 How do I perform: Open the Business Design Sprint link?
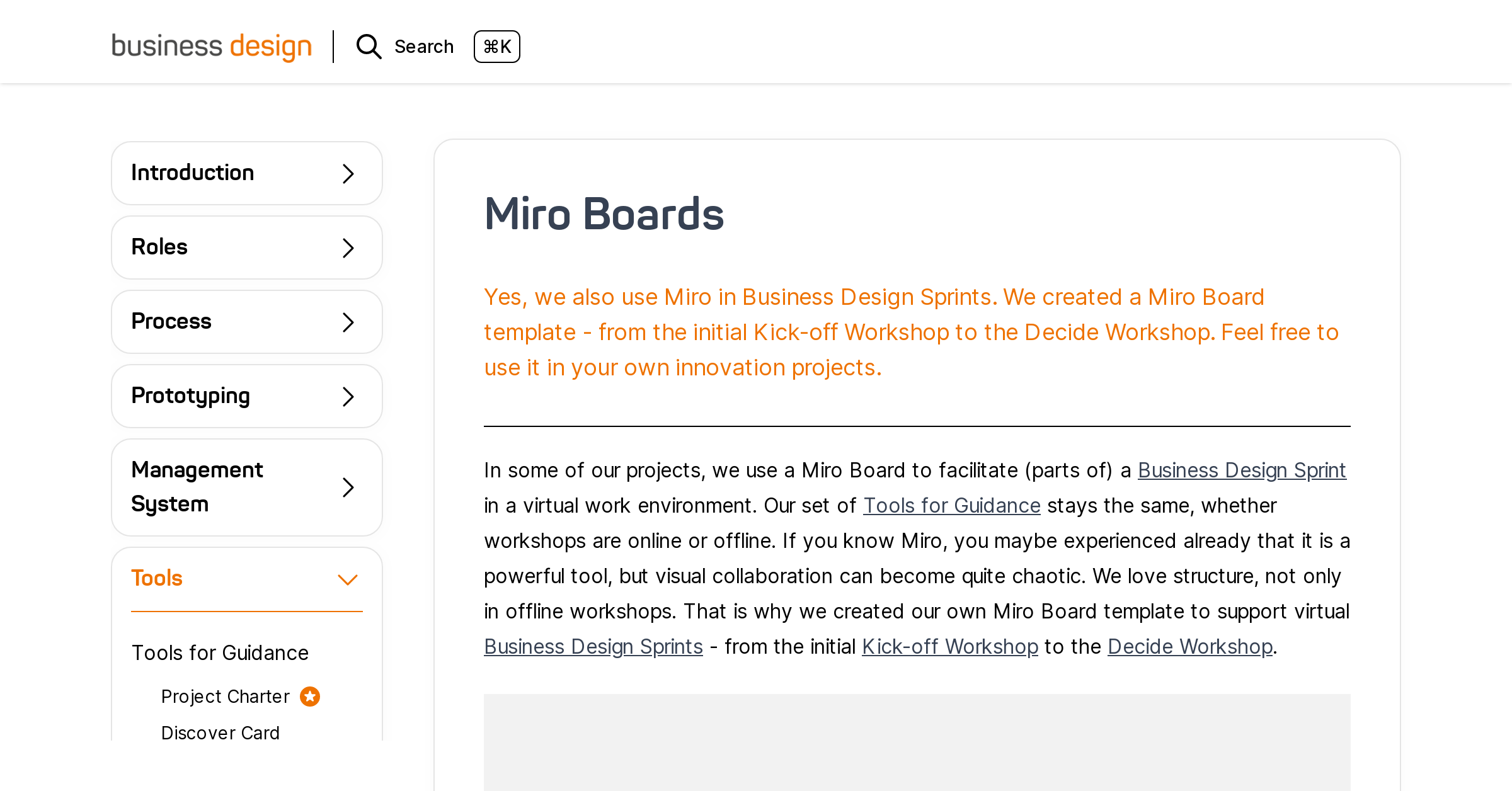1242,470
